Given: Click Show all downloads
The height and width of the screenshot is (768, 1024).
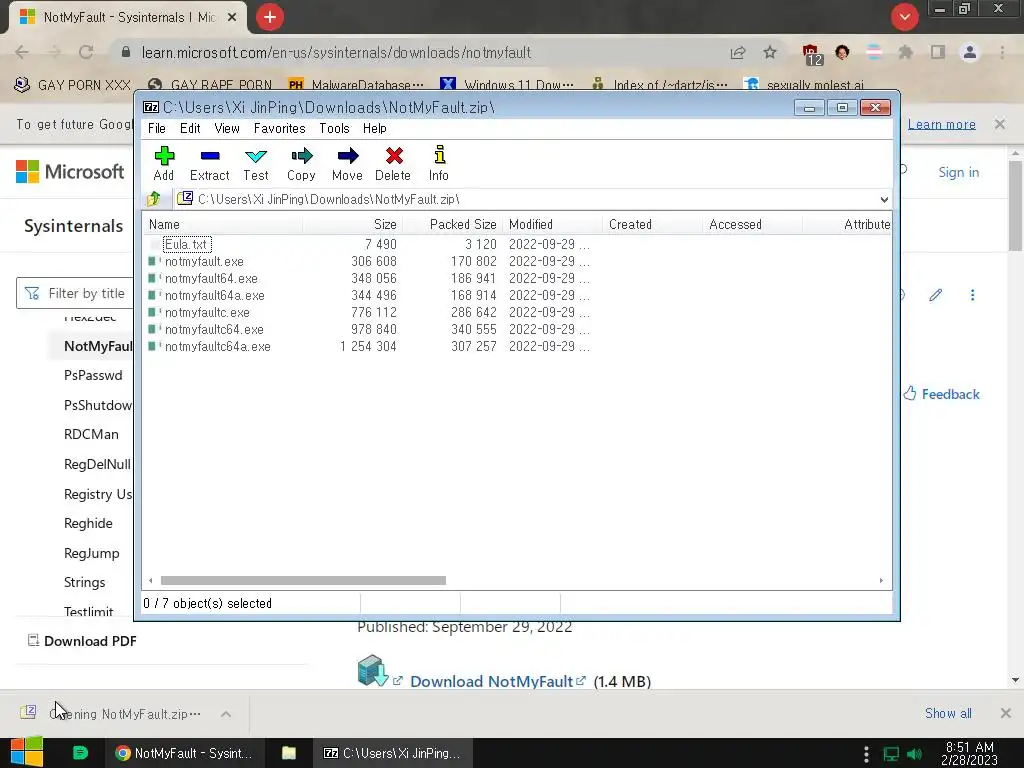Looking at the screenshot, I should click(x=948, y=713).
